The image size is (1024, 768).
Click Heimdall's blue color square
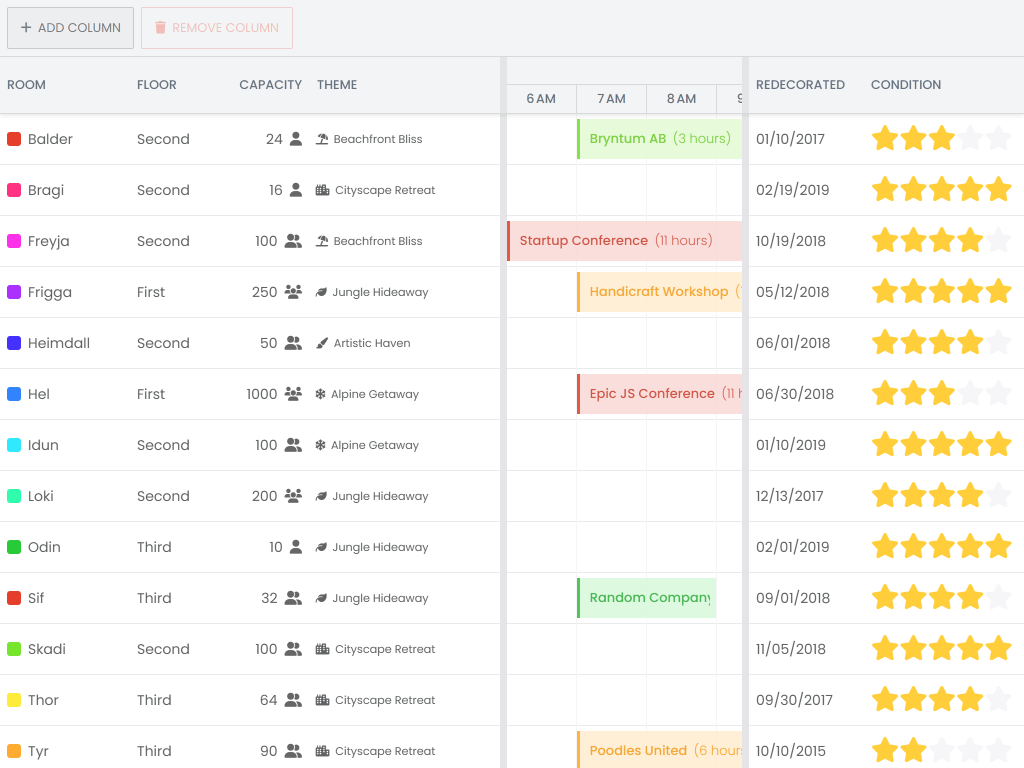coord(14,343)
